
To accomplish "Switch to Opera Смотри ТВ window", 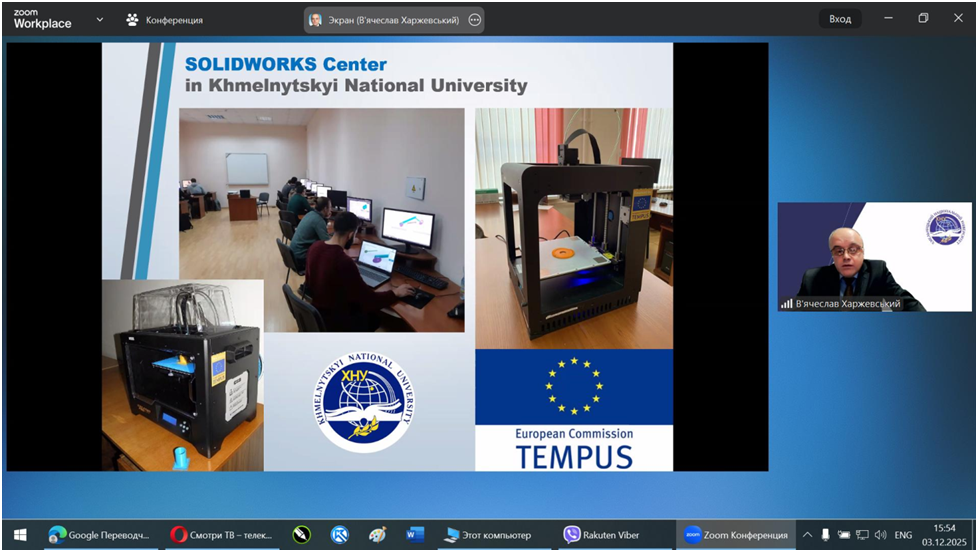I will coord(220,535).
